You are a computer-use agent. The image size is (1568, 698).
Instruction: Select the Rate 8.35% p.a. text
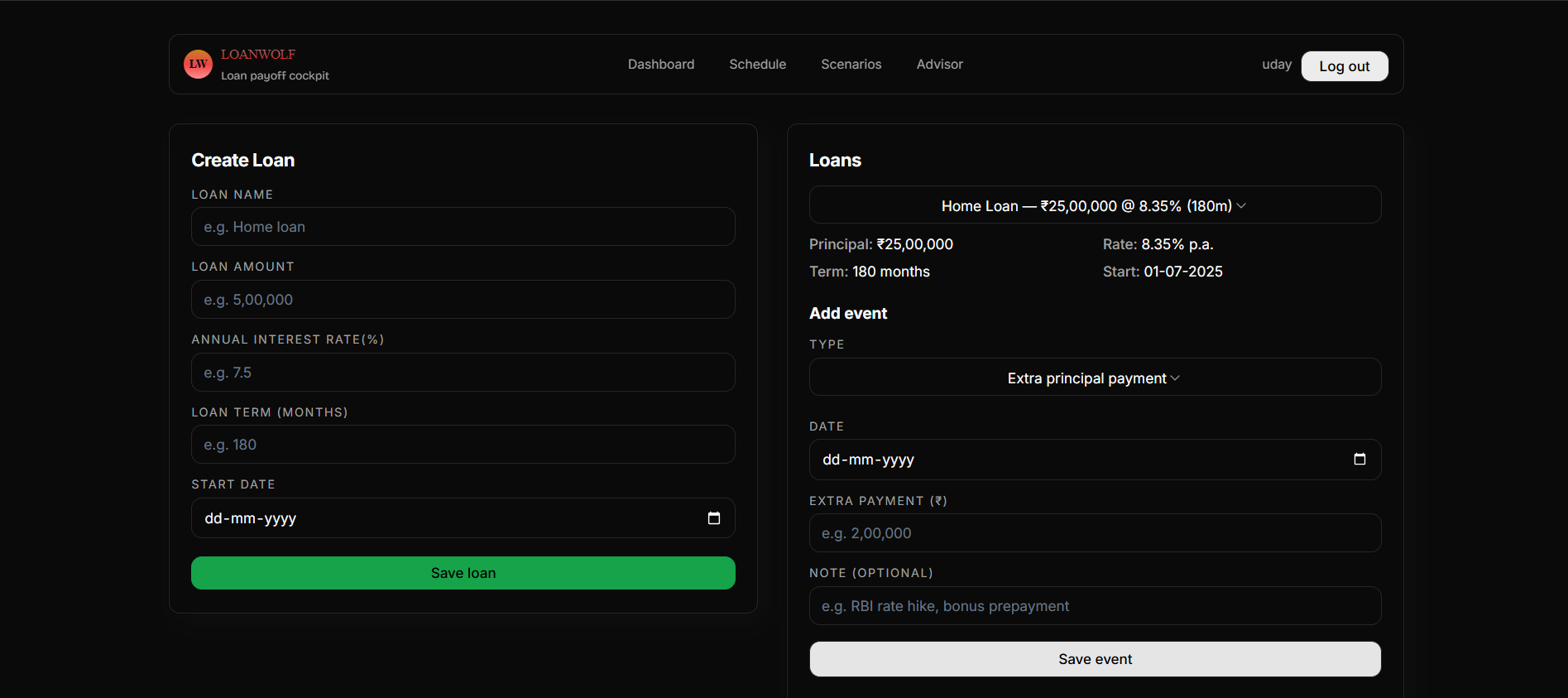(1158, 244)
